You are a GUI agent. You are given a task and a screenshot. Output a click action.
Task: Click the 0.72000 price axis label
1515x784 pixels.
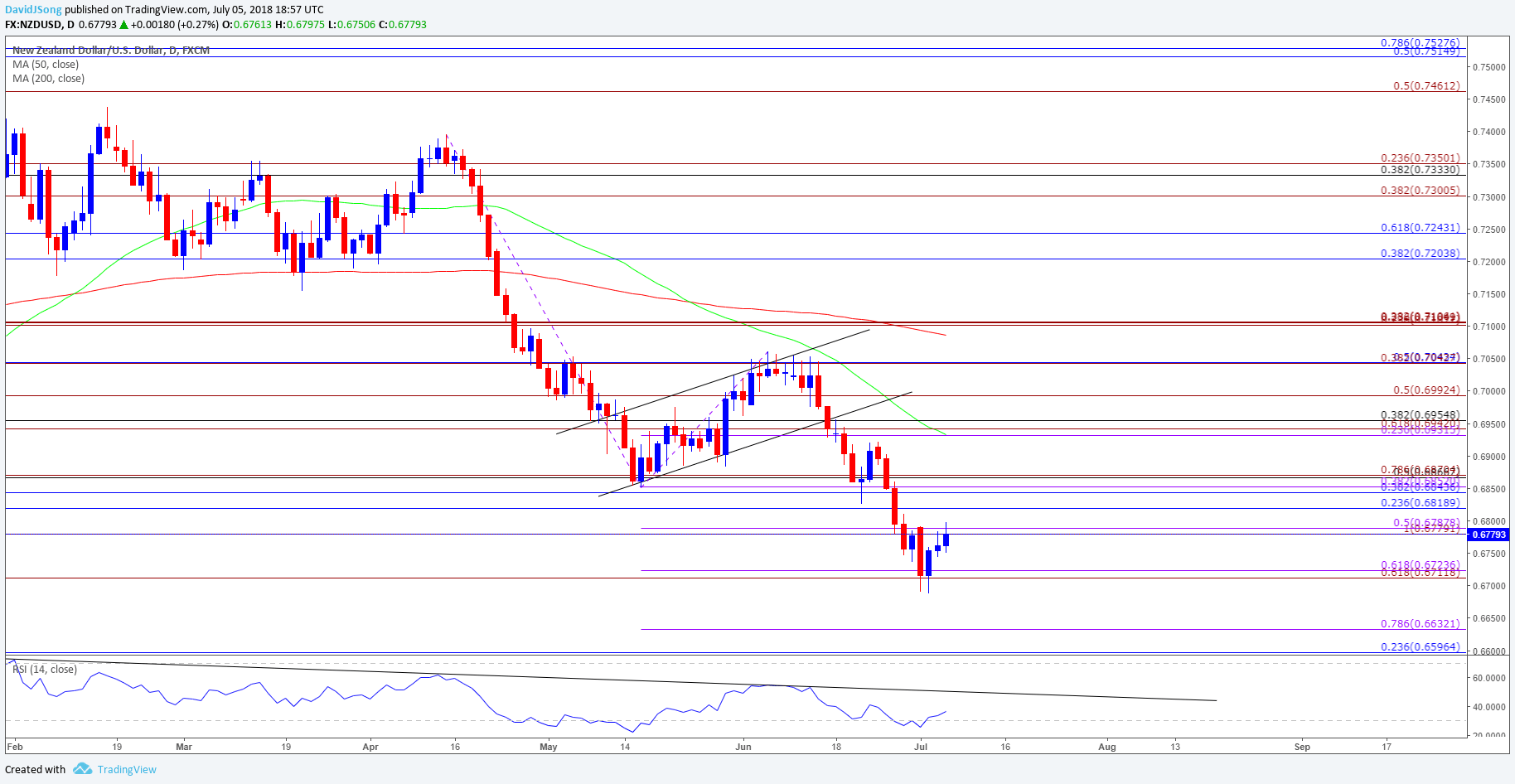pyautogui.click(x=1488, y=262)
